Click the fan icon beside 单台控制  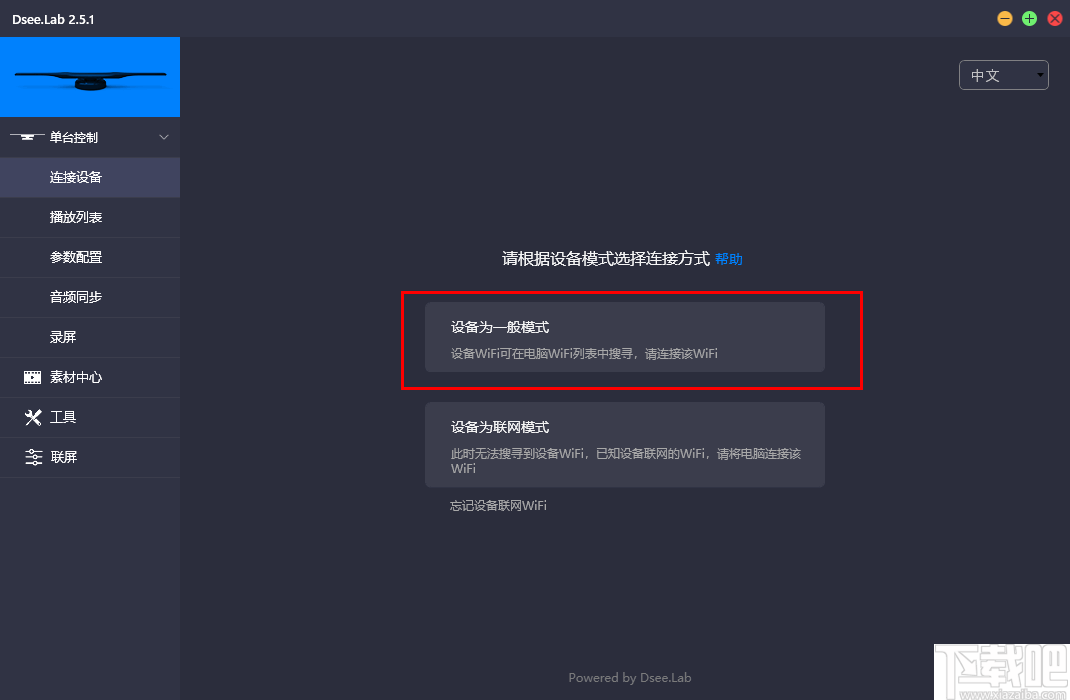27,137
